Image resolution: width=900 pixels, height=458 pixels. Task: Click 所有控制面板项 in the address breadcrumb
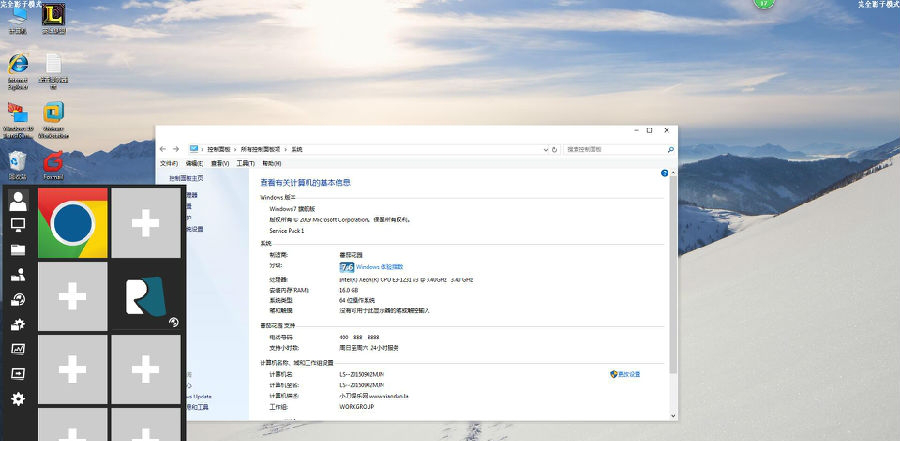(x=261, y=149)
